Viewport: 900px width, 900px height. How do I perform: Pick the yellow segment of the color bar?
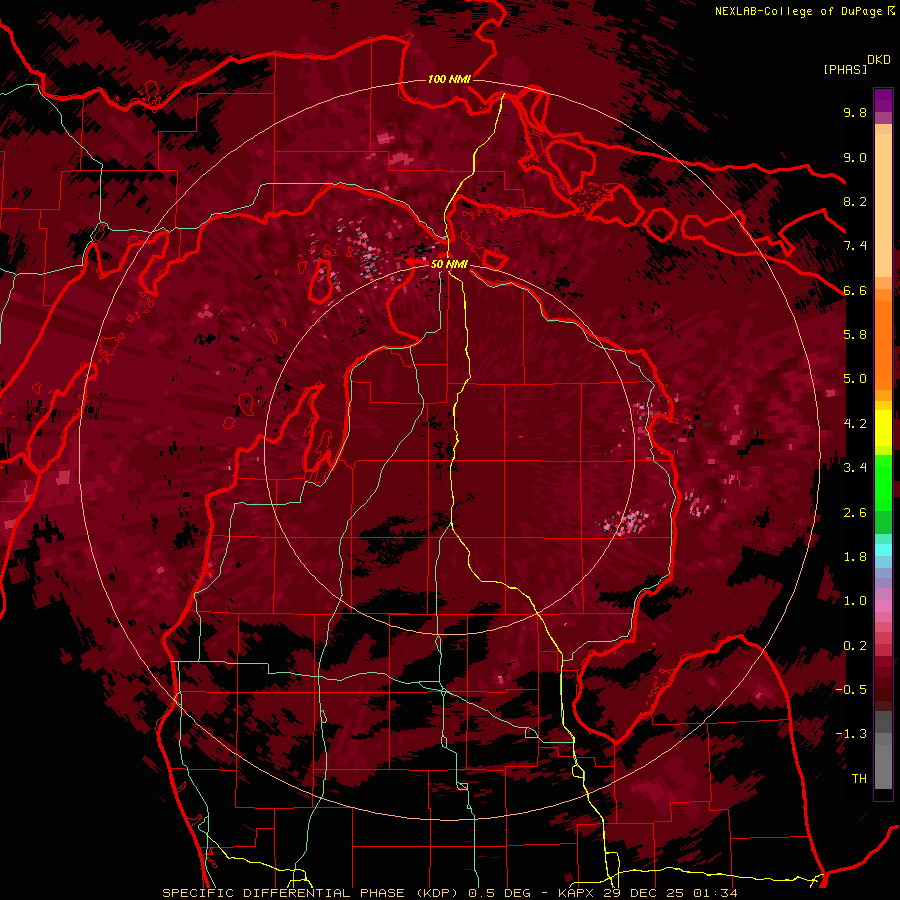(x=883, y=428)
